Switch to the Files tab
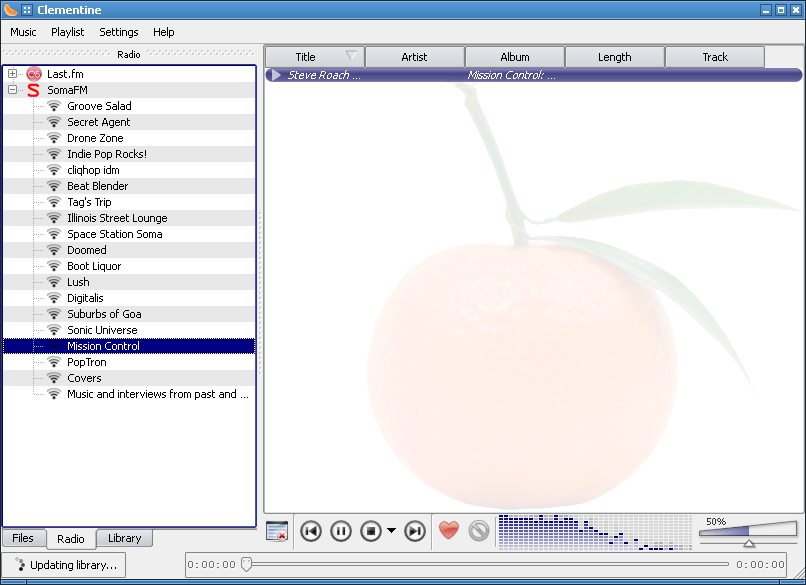806x585 pixels. click(23, 538)
